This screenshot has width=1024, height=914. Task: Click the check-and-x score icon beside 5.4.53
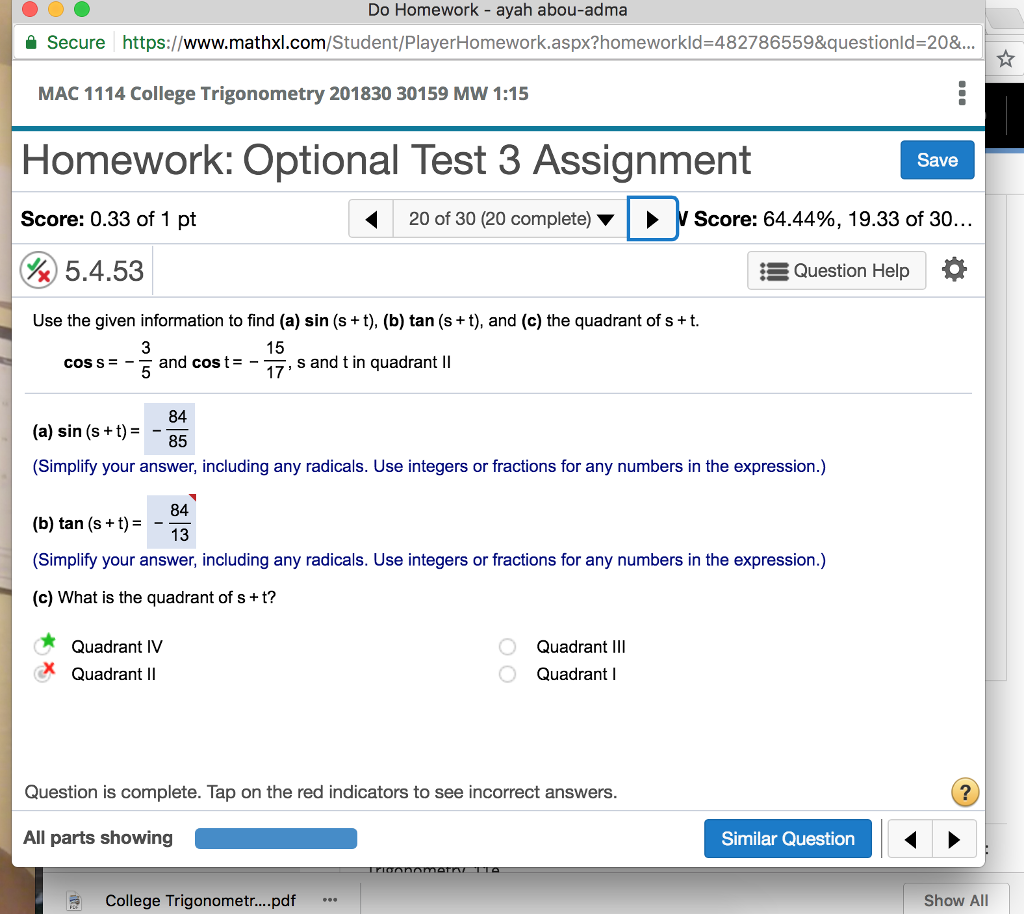[38, 269]
